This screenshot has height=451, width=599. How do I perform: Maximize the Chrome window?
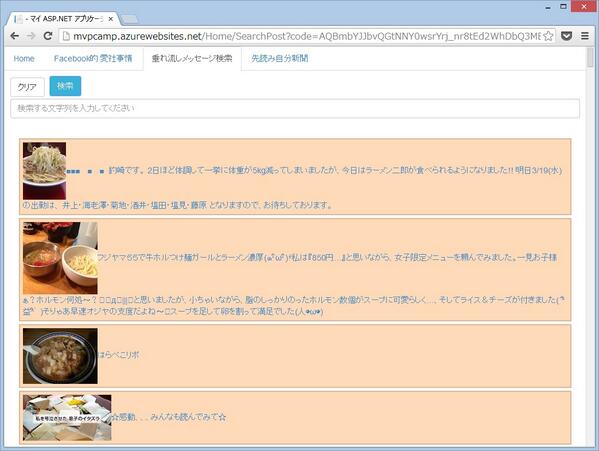click(x=563, y=6)
